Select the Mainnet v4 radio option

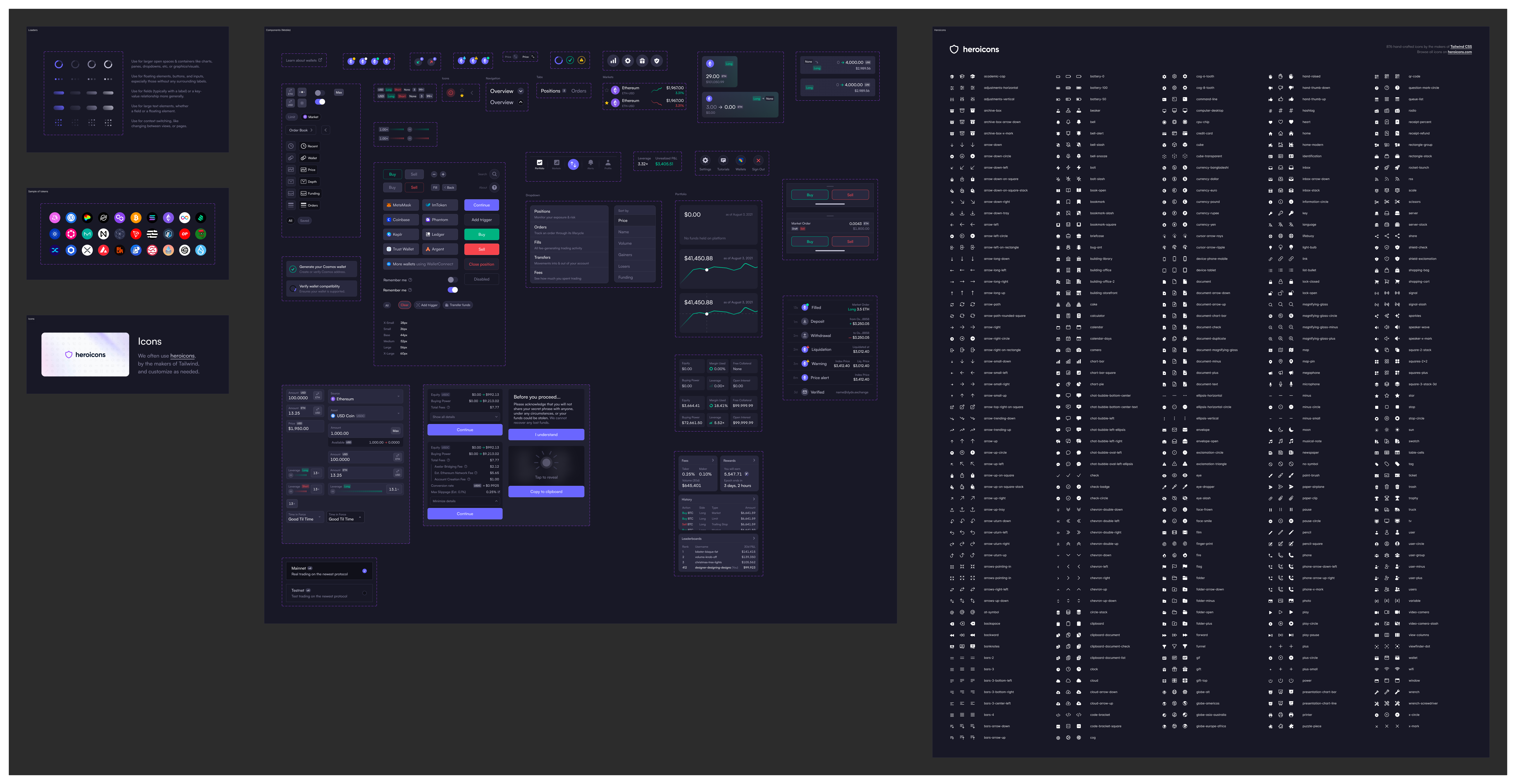(x=329, y=571)
